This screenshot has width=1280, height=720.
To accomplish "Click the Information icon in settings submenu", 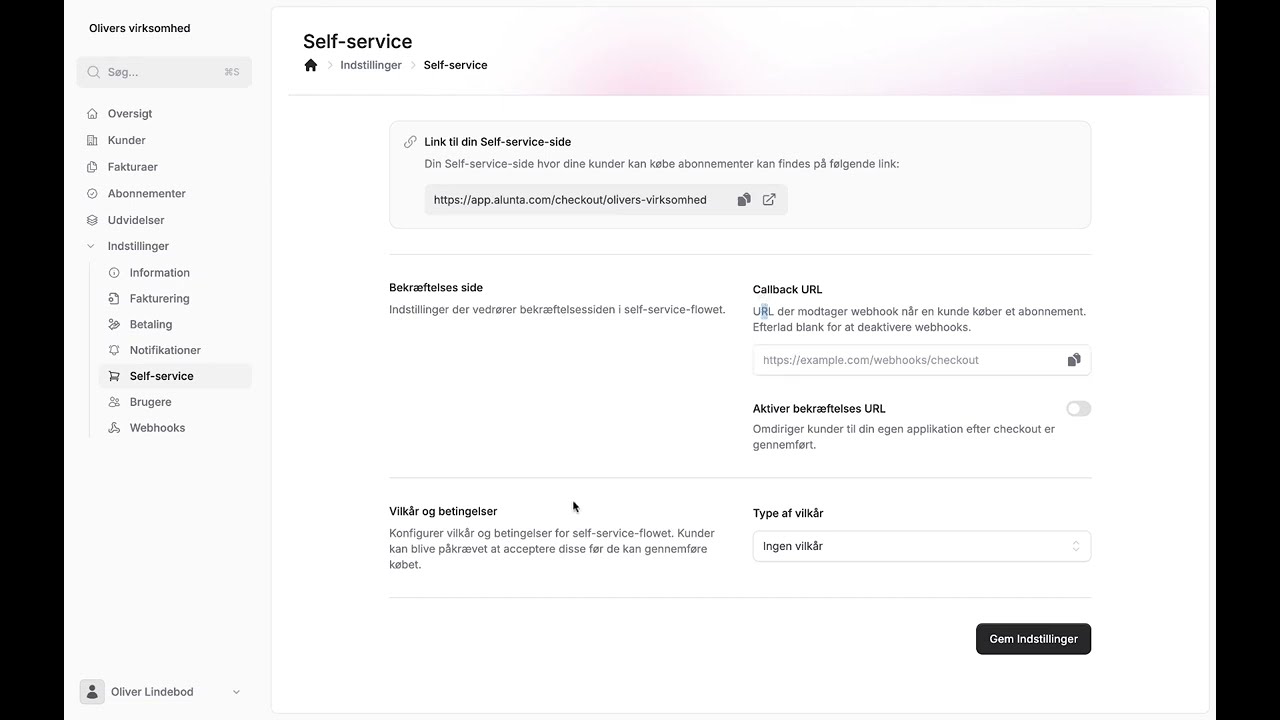I will 114,273.
